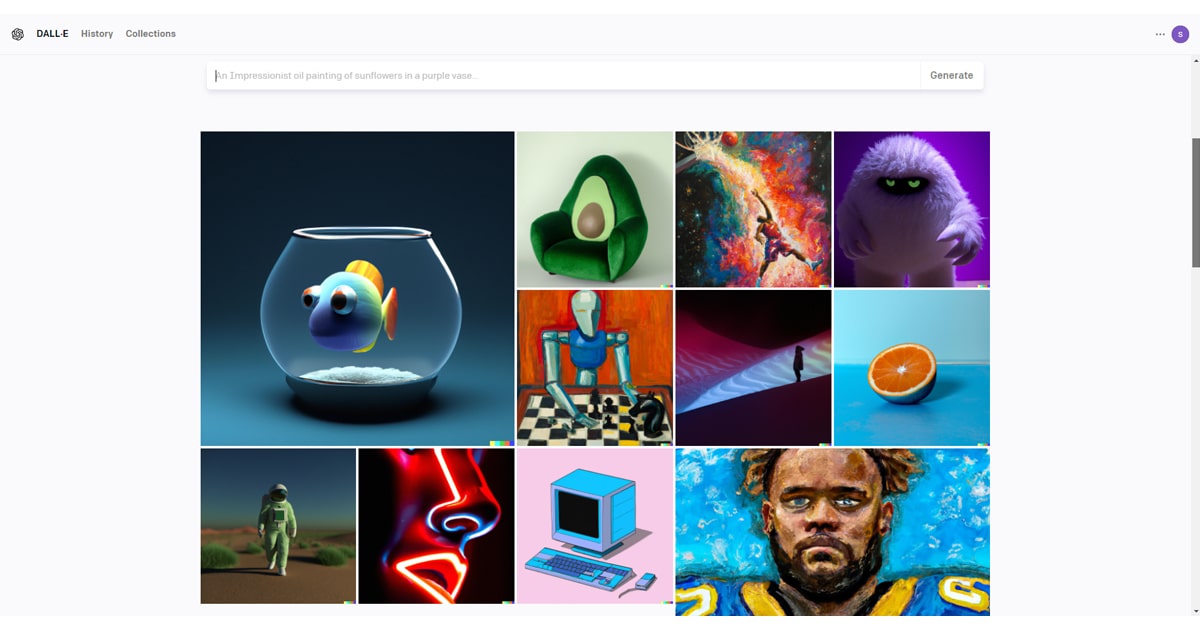Open the avocado armchair image
Screen dimensions: 1200x630
595,209
